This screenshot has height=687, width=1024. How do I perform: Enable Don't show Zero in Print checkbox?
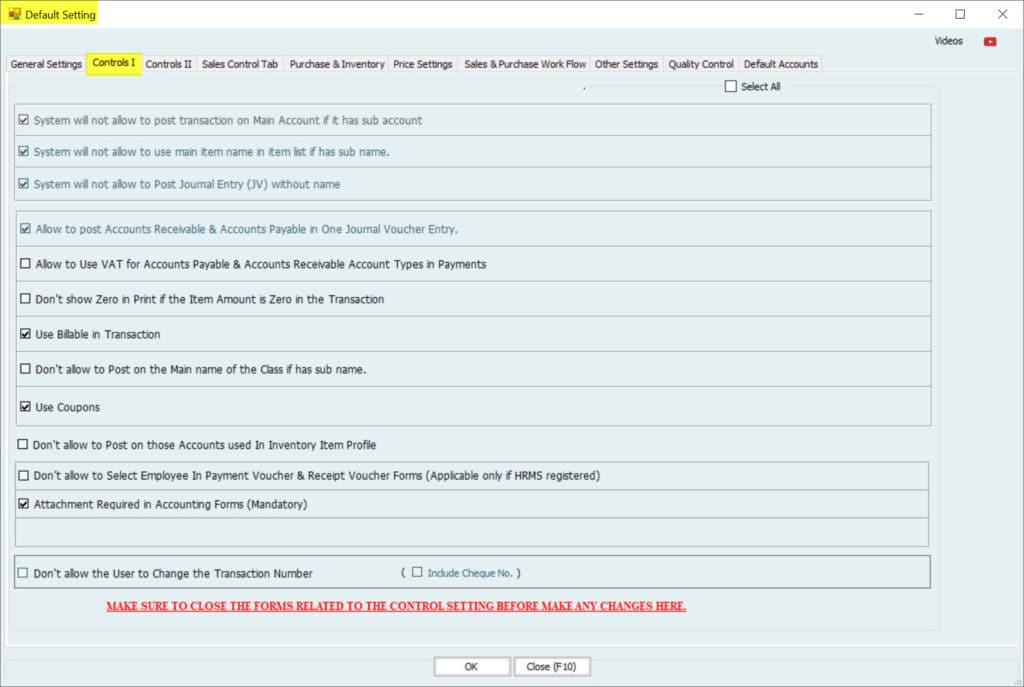(x=25, y=298)
